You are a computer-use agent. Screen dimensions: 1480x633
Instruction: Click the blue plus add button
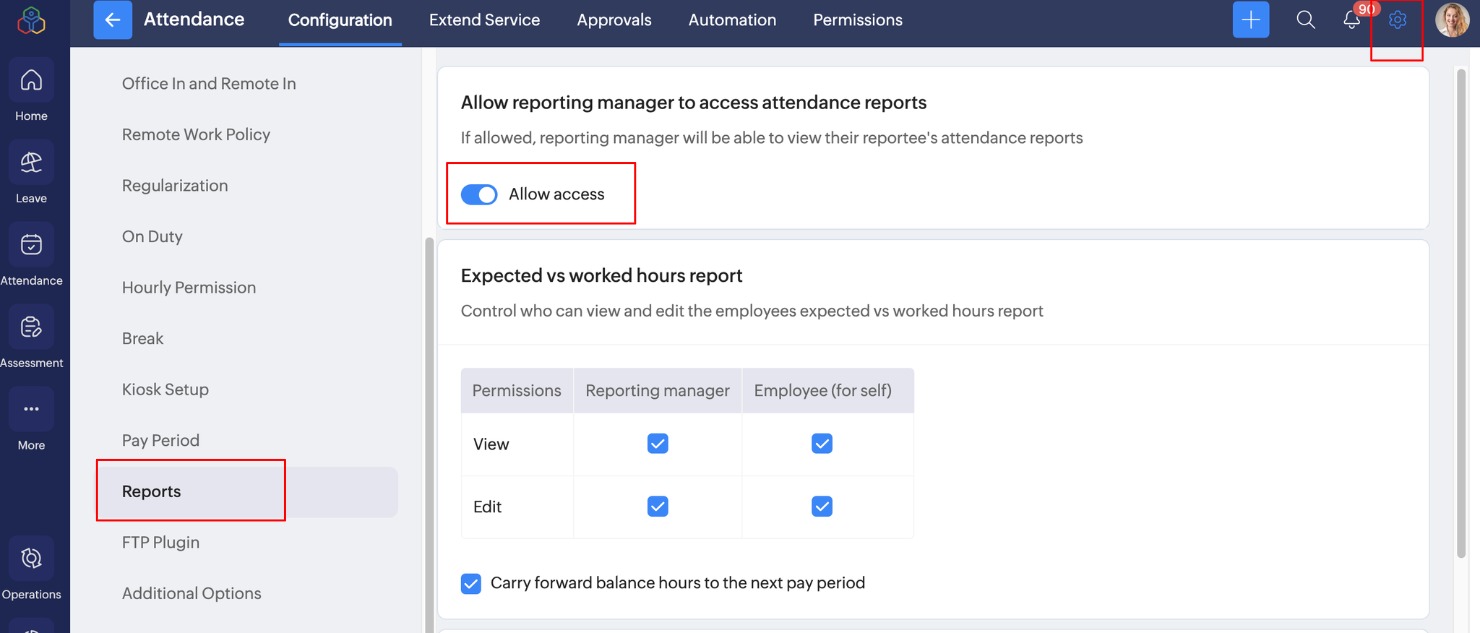[1250, 20]
